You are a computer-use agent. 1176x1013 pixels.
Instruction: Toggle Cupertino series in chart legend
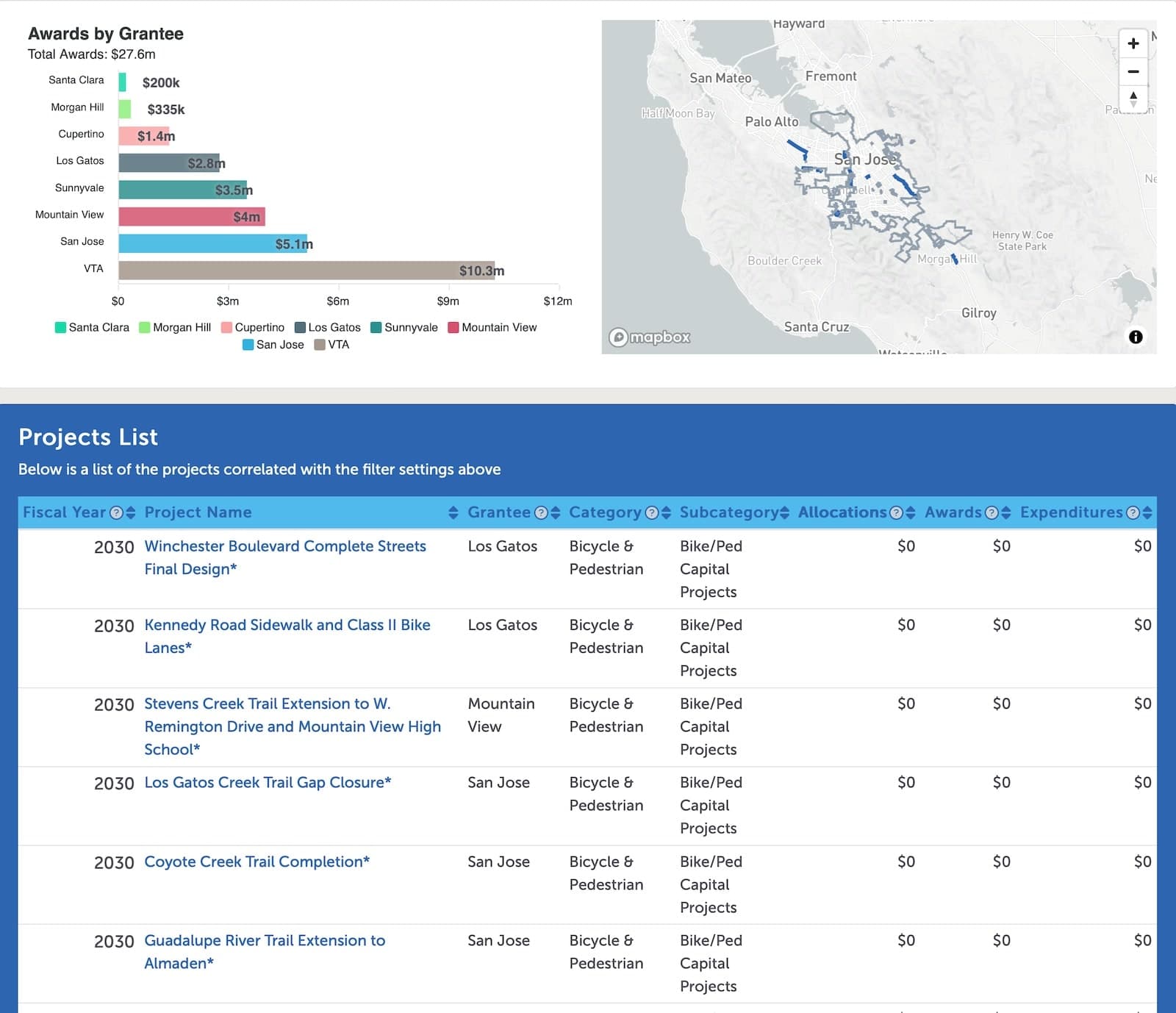click(253, 327)
